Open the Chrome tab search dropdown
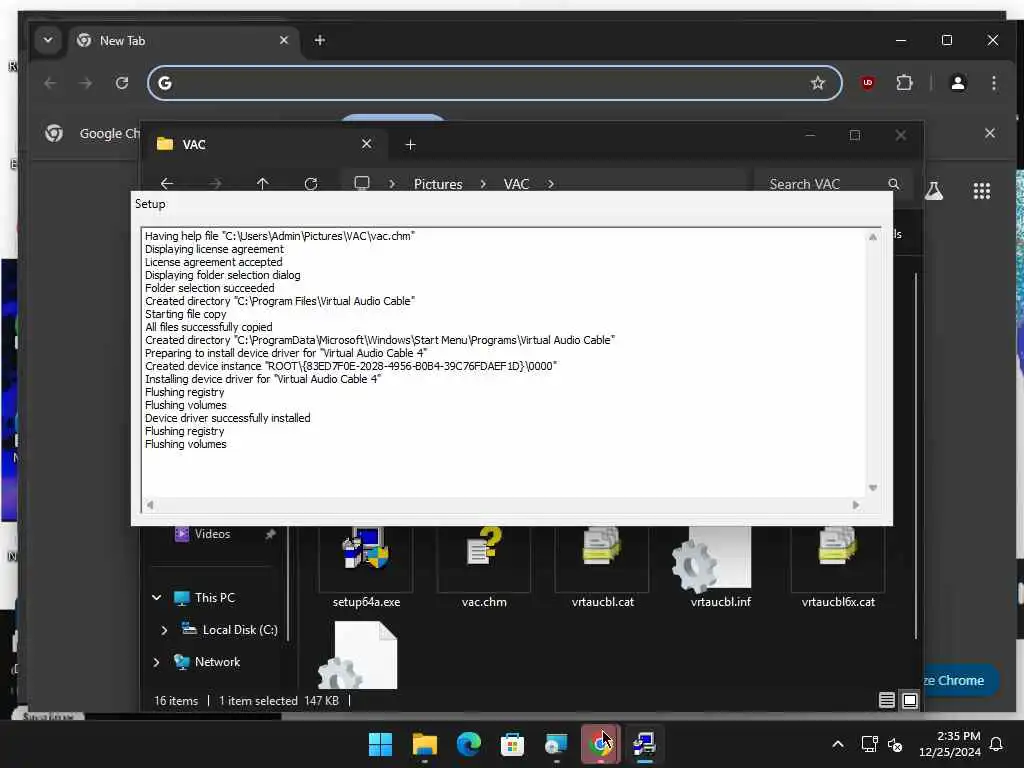The height and width of the screenshot is (768, 1024). [x=48, y=40]
